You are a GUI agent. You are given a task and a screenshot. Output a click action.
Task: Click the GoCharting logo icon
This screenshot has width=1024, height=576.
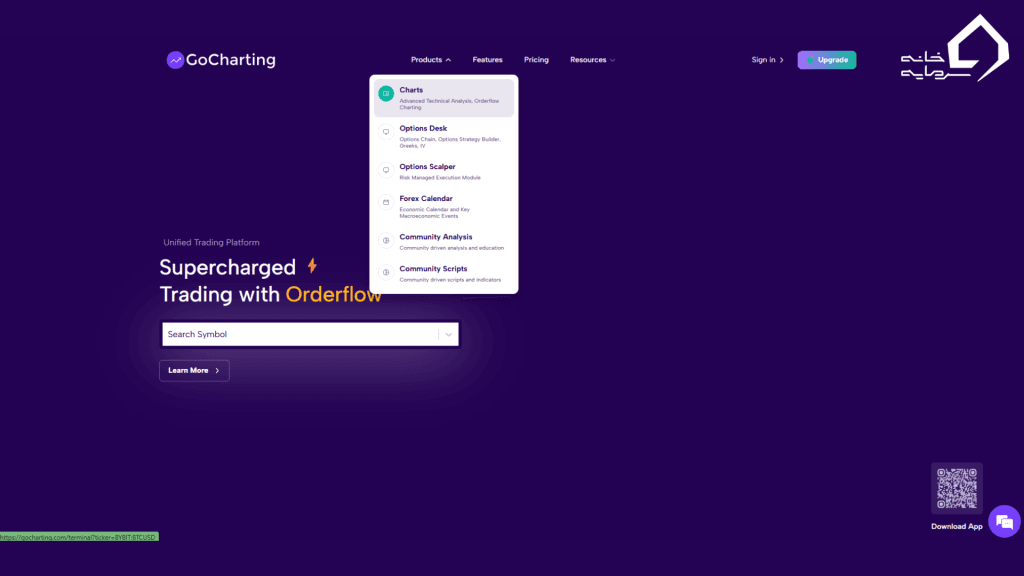coord(175,60)
